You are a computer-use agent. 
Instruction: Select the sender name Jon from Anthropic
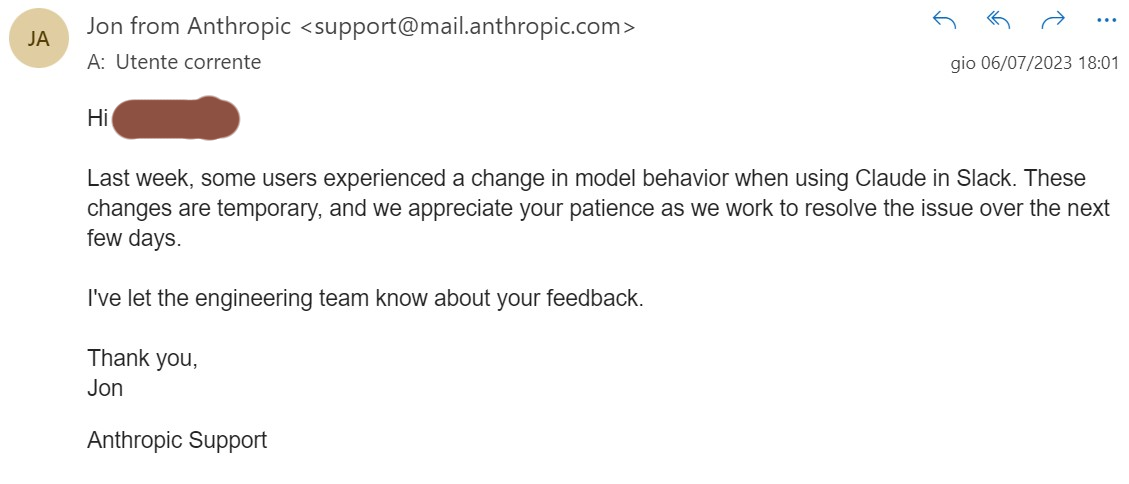tap(189, 27)
